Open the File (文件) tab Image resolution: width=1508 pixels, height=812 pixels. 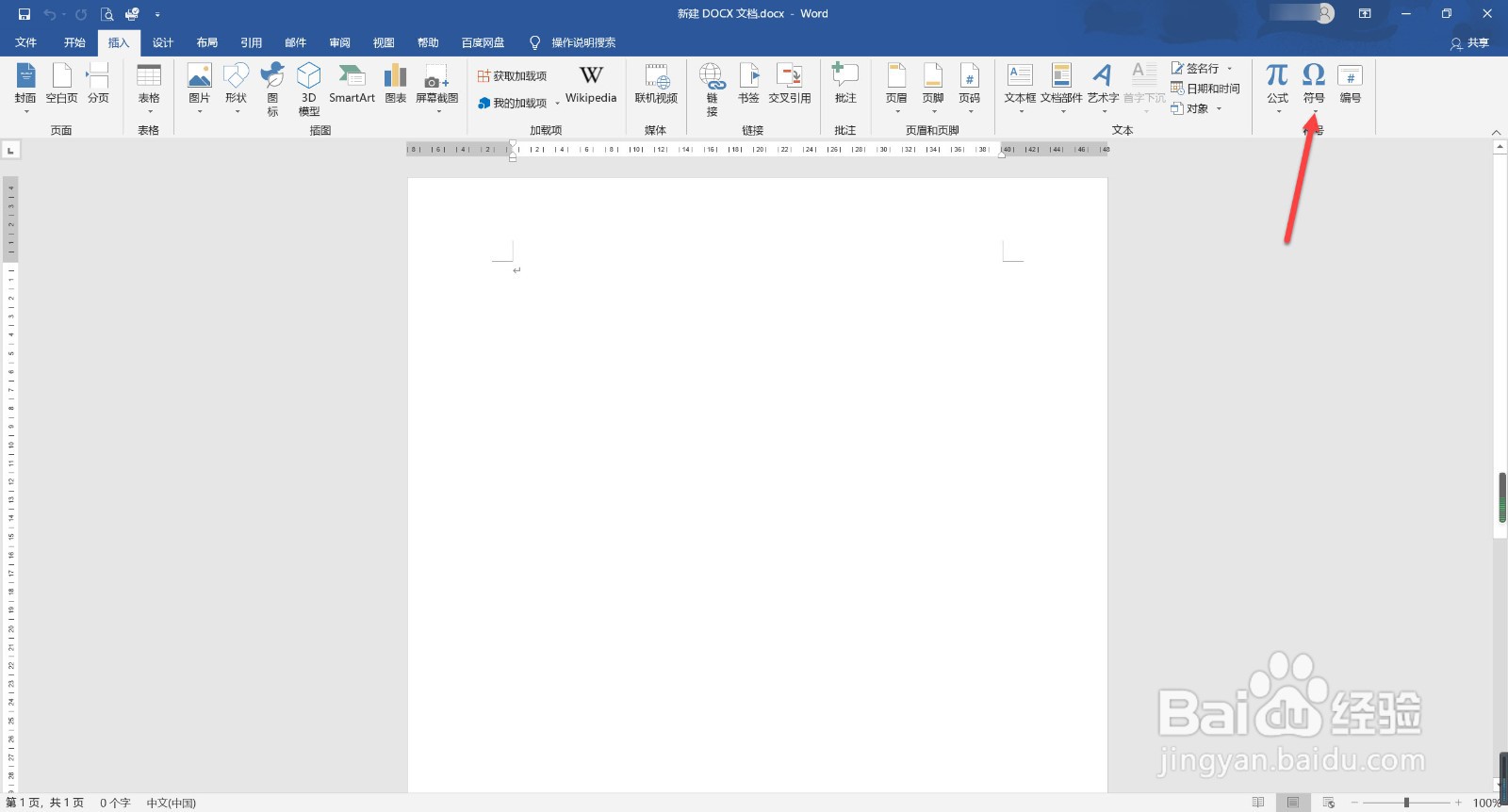(26, 42)
